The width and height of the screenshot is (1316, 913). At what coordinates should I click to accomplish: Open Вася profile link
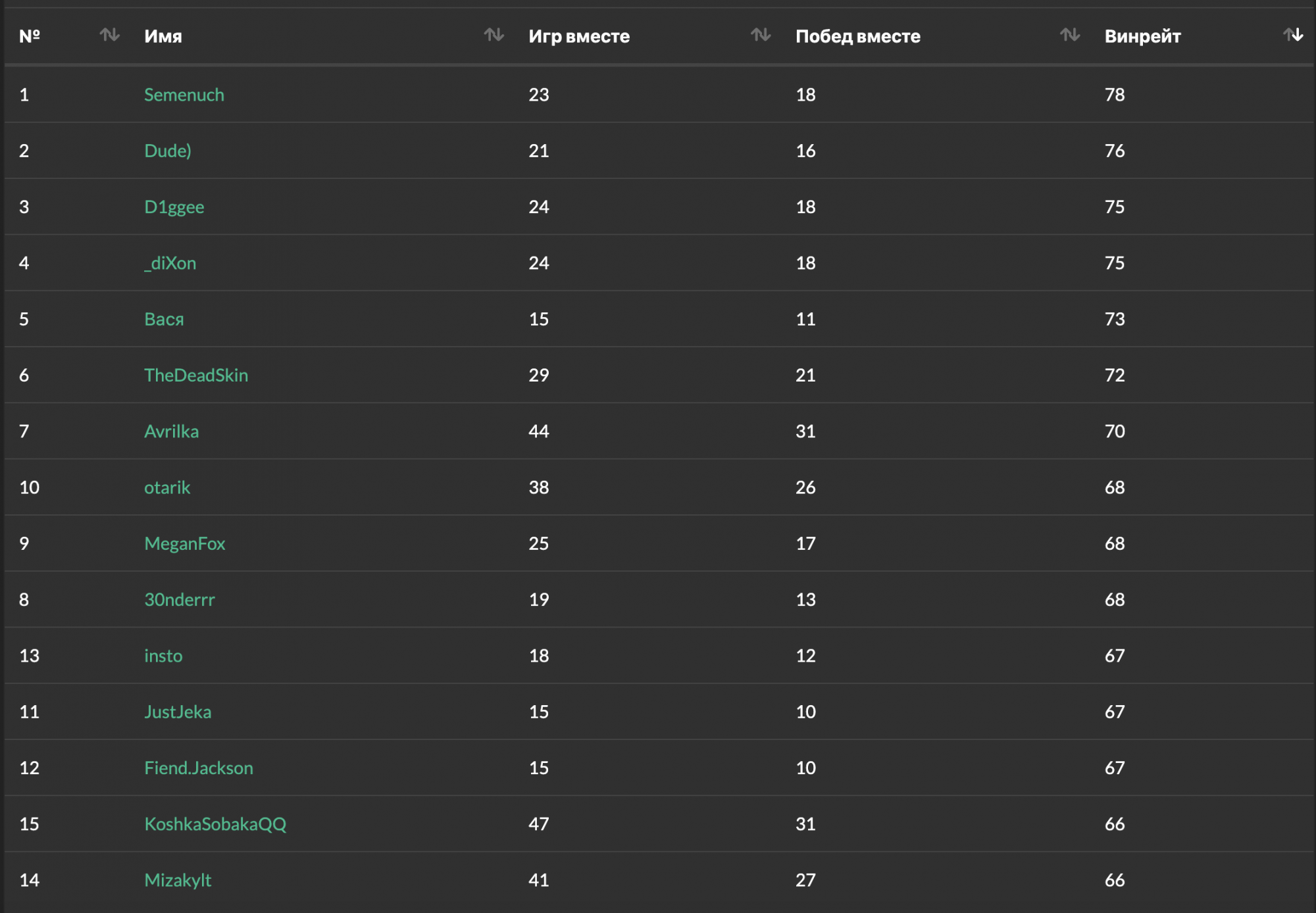point(164,319)
